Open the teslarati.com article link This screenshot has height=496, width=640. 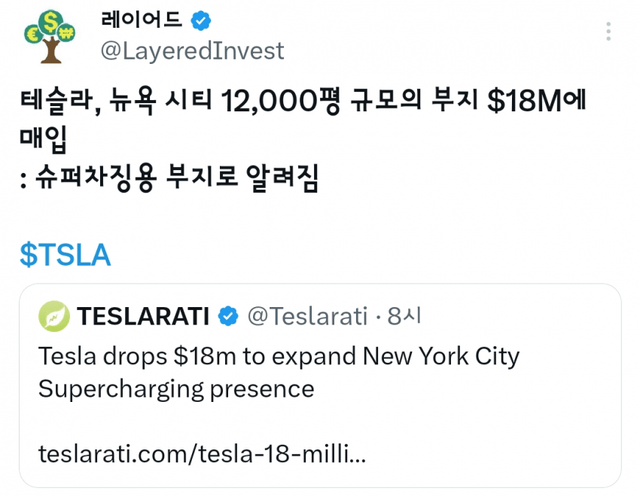point(201,453)
